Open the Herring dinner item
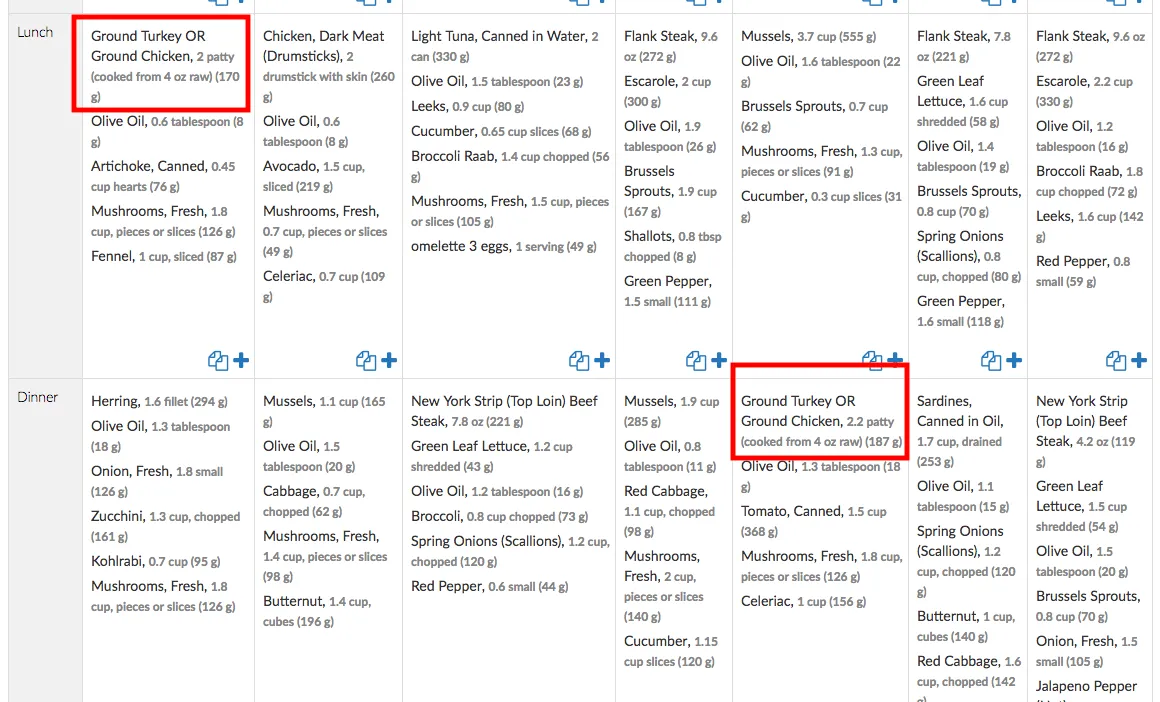 pos(115,401)
